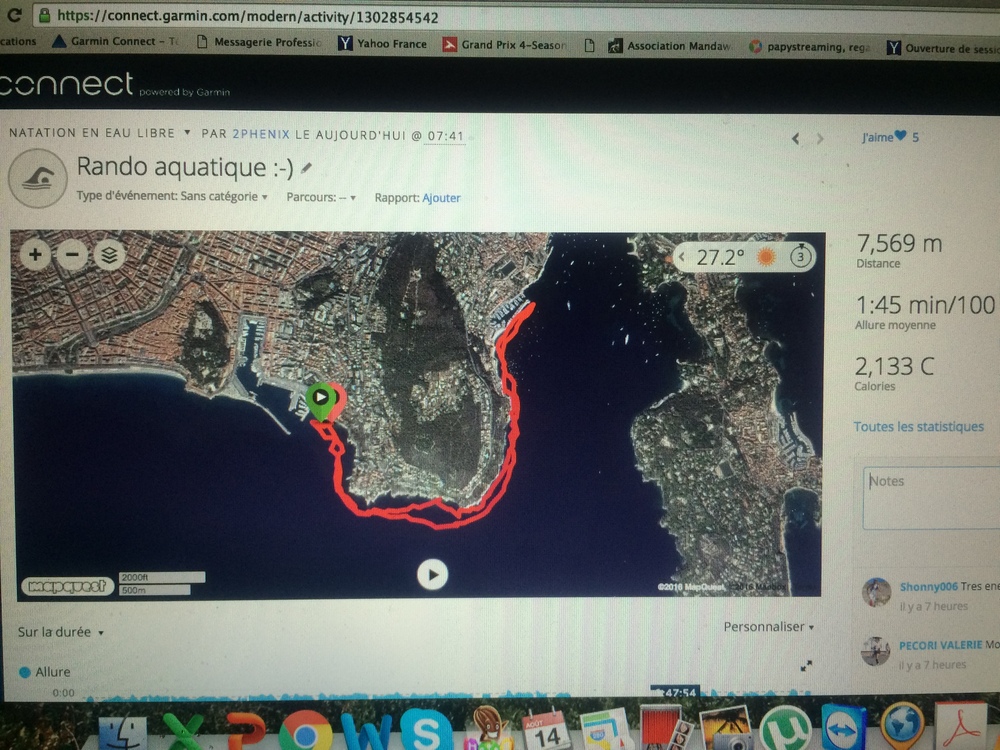The width and height of the screenshot is (1000, 750).
Task: Expand Type d'événement dropdown
Action: click(172, 196)
